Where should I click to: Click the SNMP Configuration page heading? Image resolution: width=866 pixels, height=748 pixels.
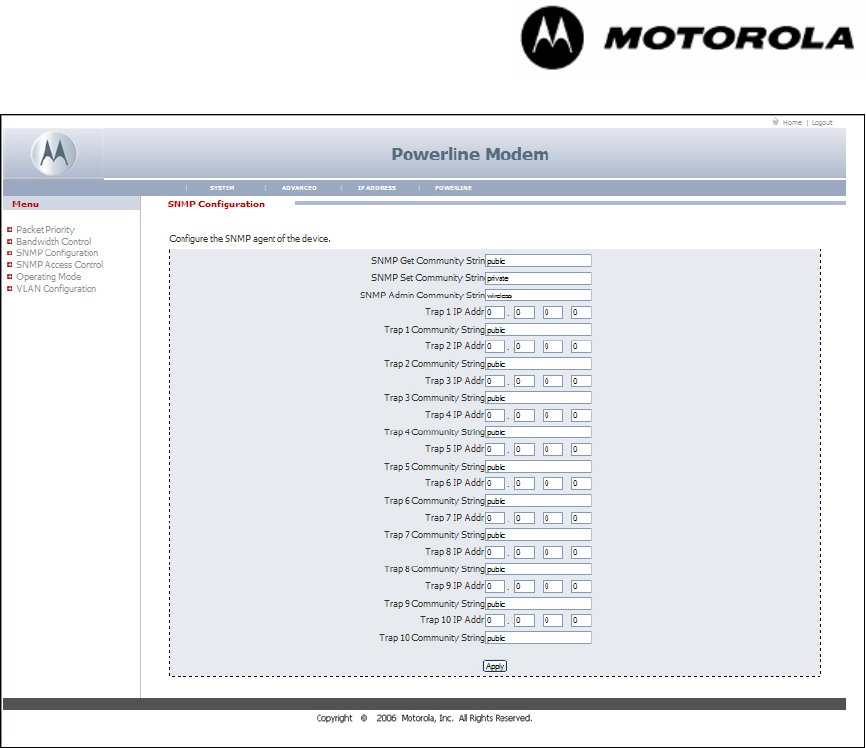[x=216, y=204]
